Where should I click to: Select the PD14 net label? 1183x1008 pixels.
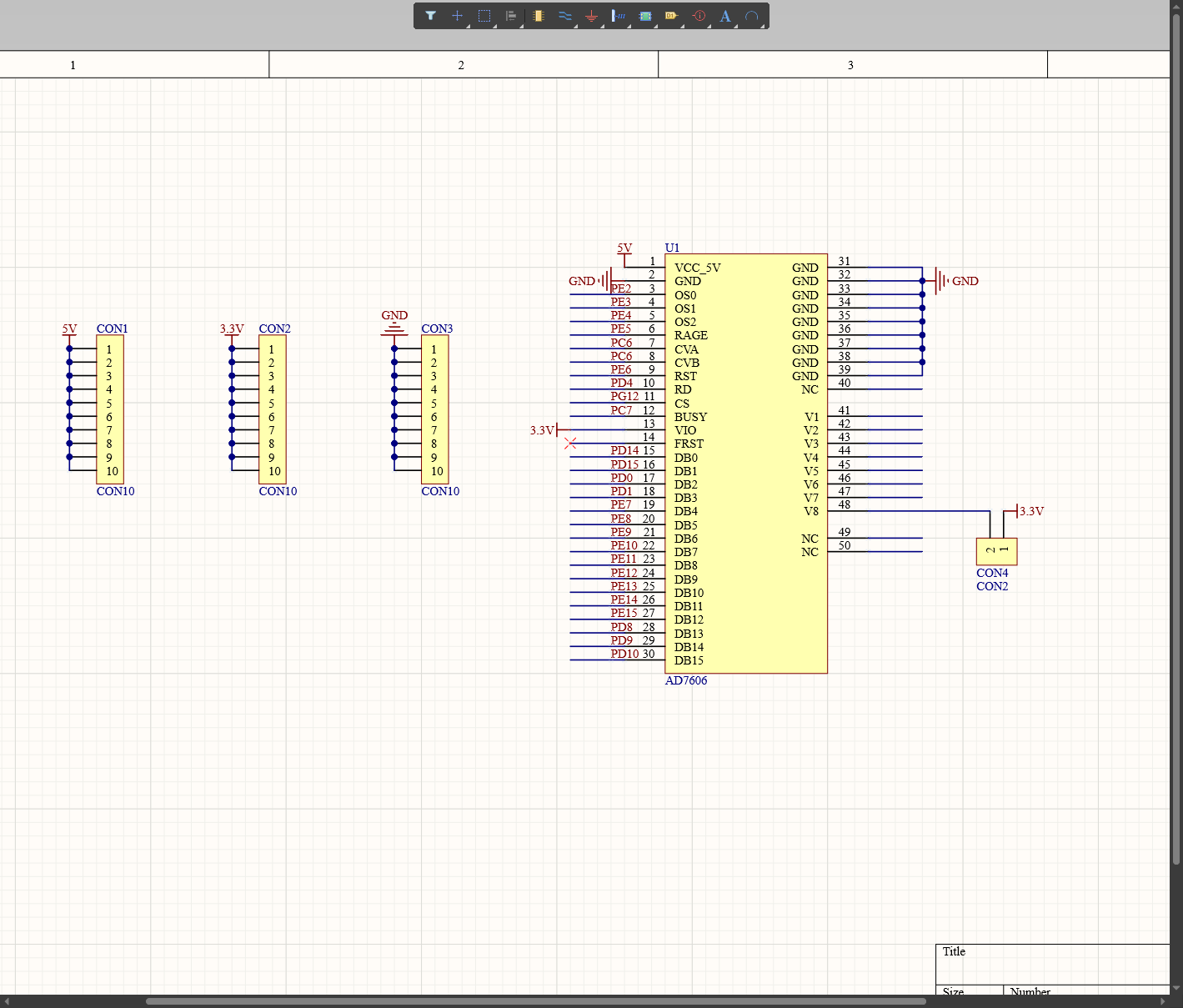pyautogui.click(x=624, y=450)
